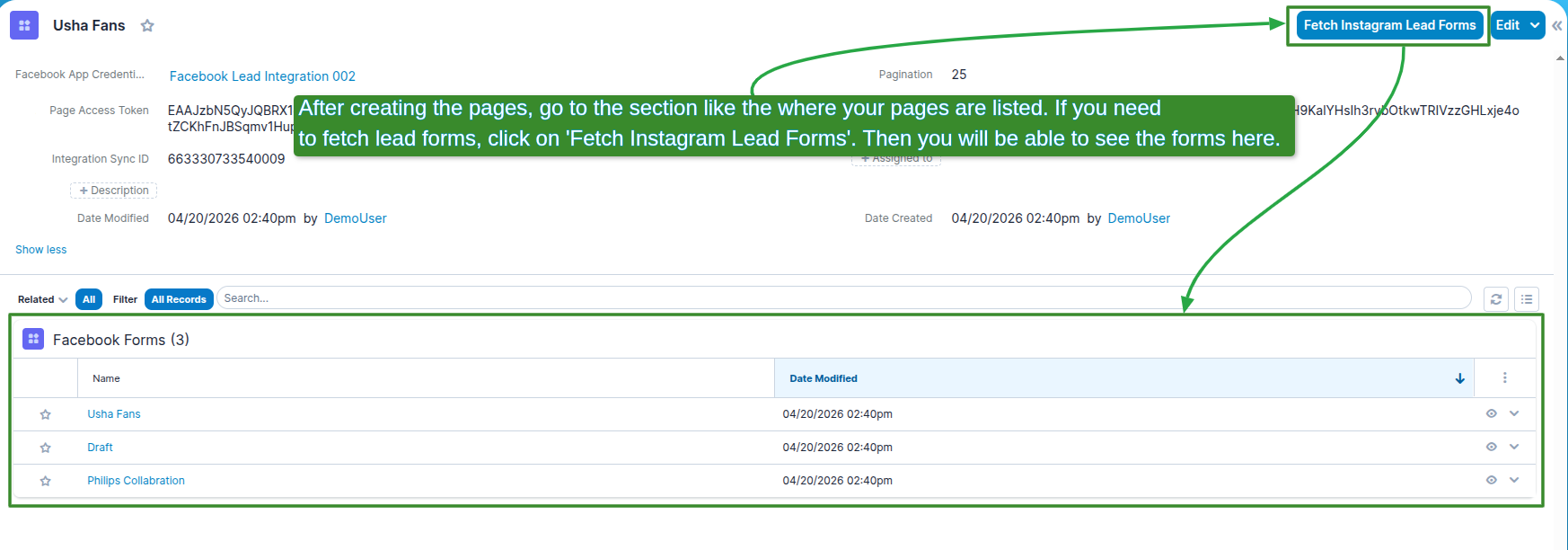Image resolution: width=1568 pixels, height=550 pixels.
Task: Open the Philips Collabration form link
Action: 136,481
